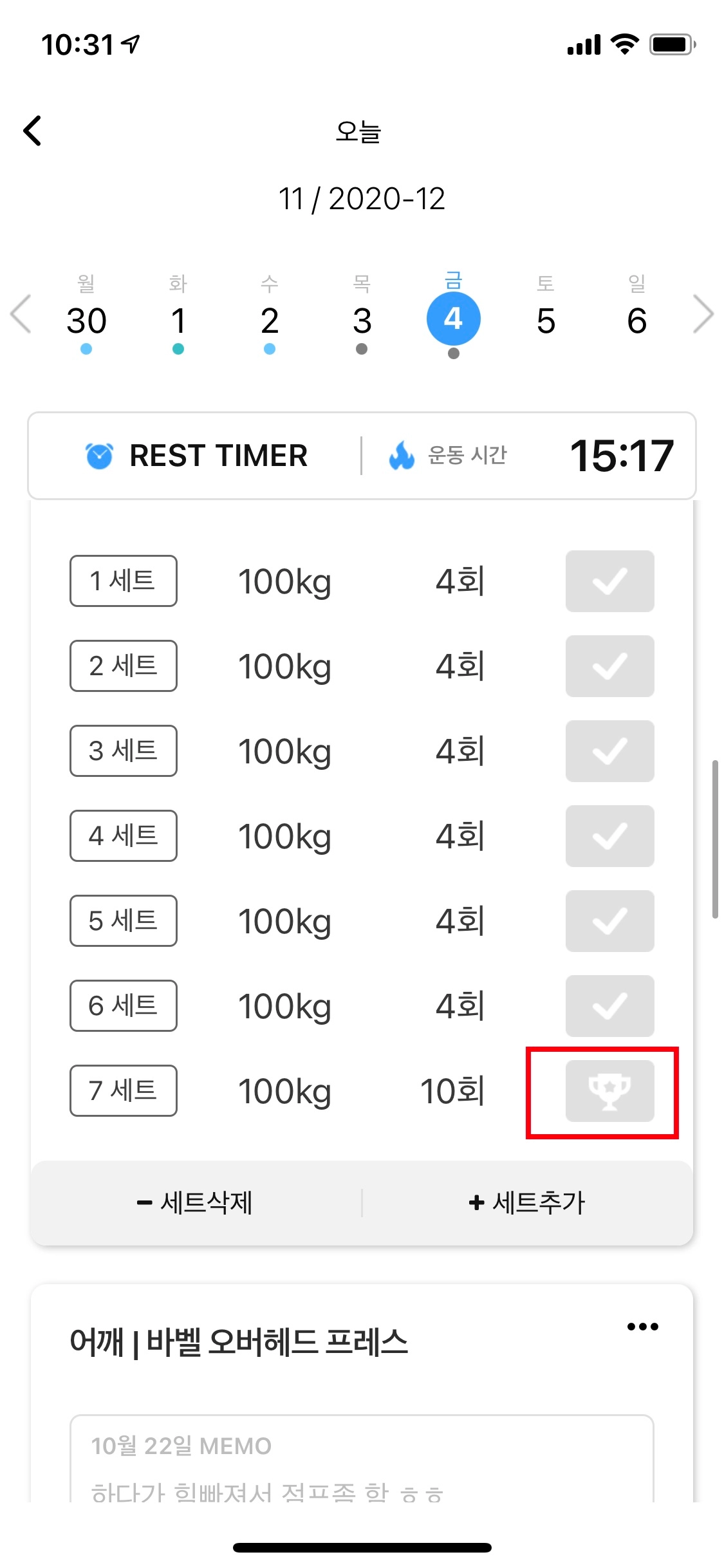Select Saturday 5 in the calendar
This screenshot has height=1568, width=724.
546,321
